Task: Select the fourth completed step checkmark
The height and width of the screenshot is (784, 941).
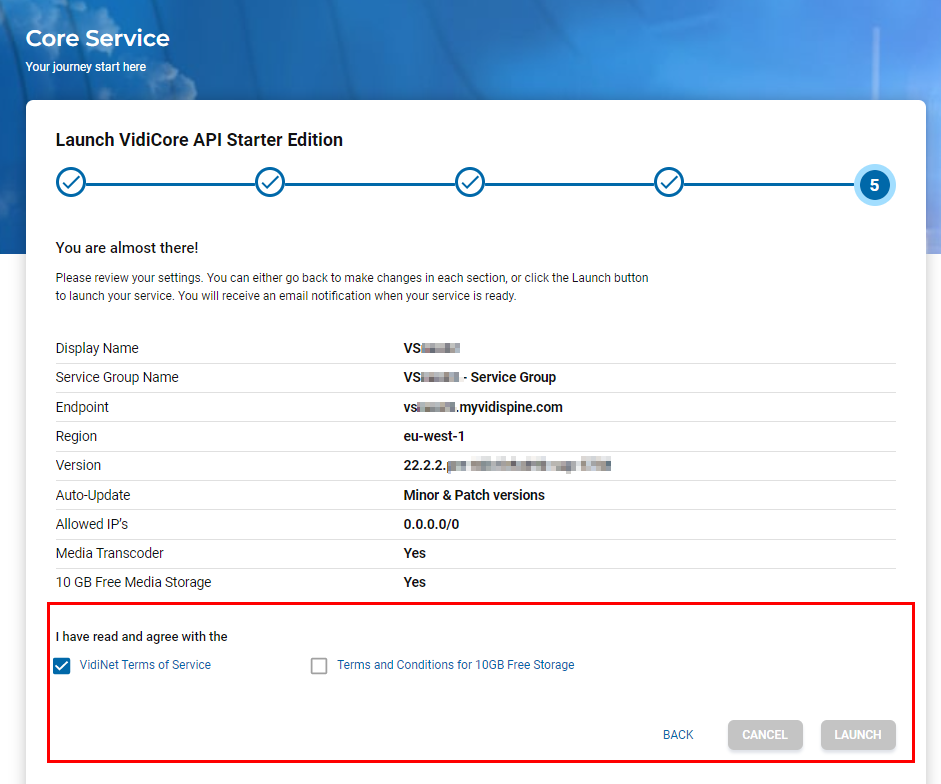Action: click(669, 183)
